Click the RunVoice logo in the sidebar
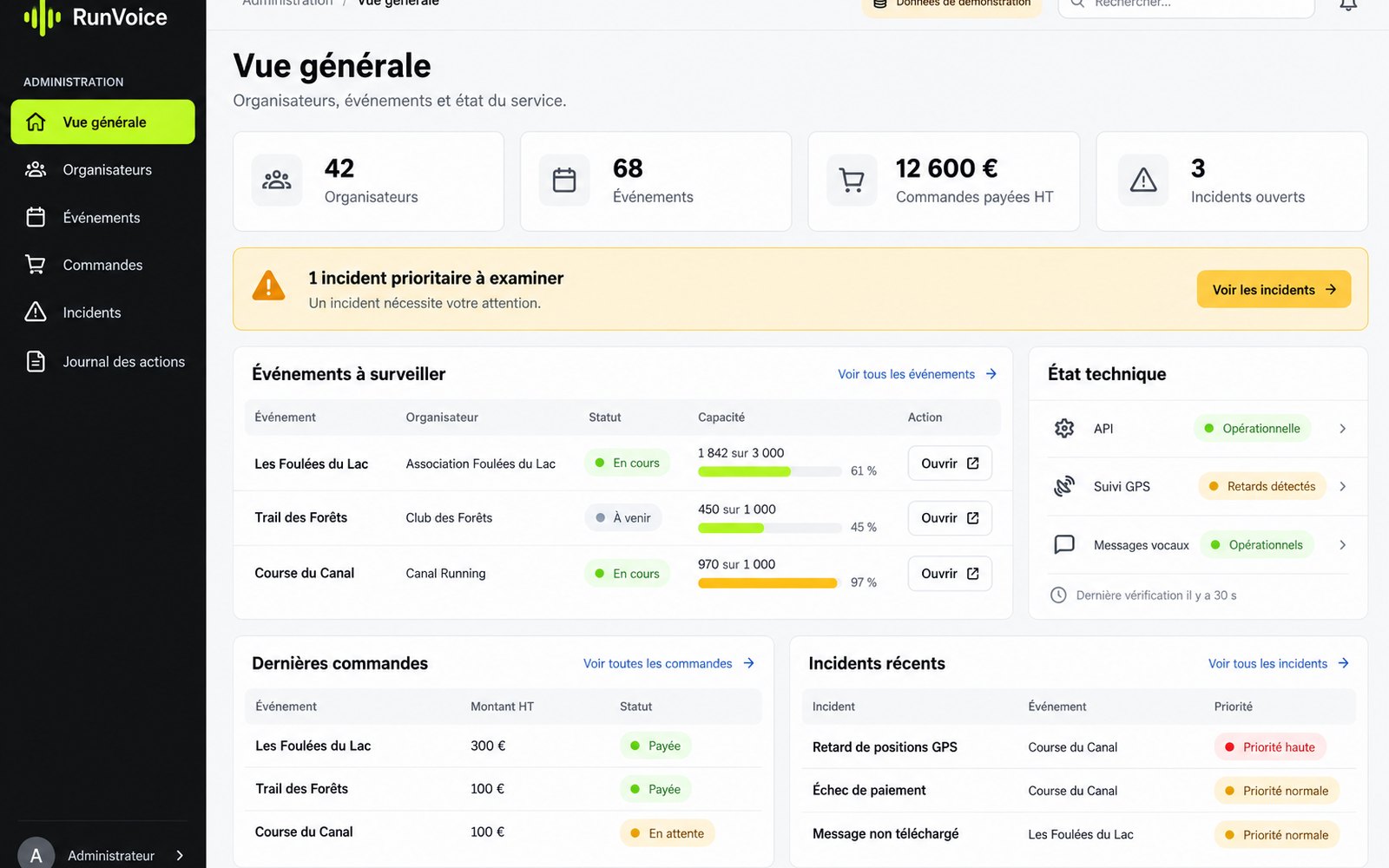The height and width of the screenshot is (868, 1389). click(x=95, y=16)
